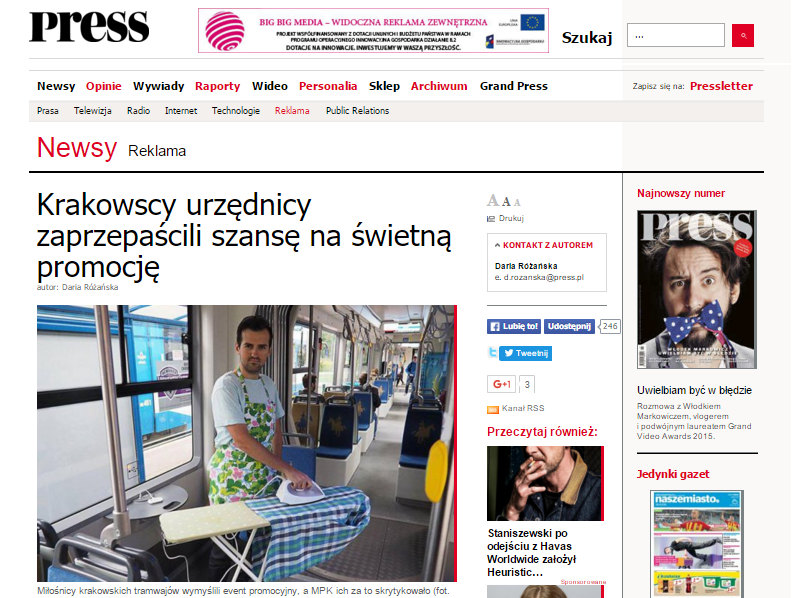The height and width of the screenshot is (598, 806).
Task: Share the article via the Tweetnij button
Action: (x=525, y=353)
